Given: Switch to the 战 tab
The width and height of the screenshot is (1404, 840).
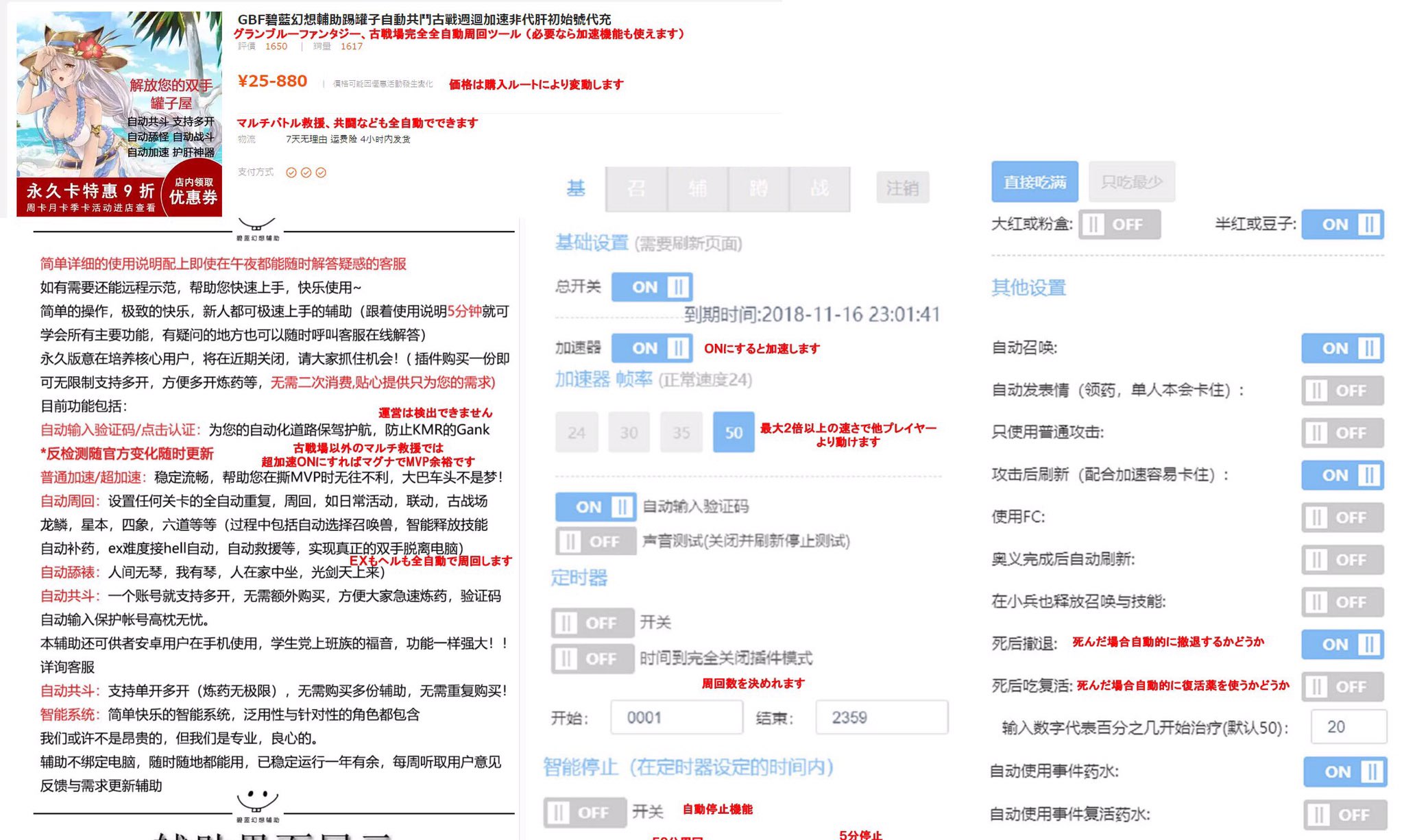Looking at the screenshot, I should 819,188.
